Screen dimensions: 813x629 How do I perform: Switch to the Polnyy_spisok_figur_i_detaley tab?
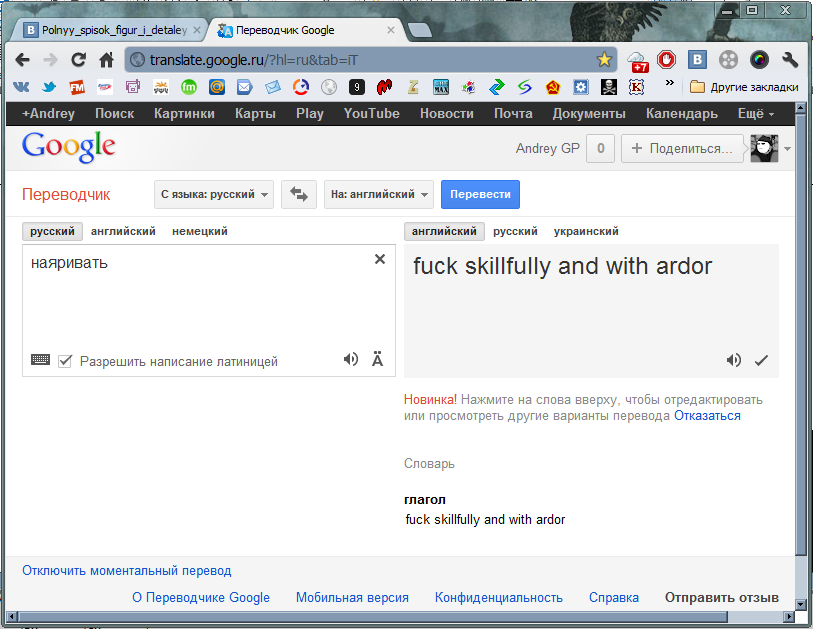pyautogui.click(x=110, y=30)
